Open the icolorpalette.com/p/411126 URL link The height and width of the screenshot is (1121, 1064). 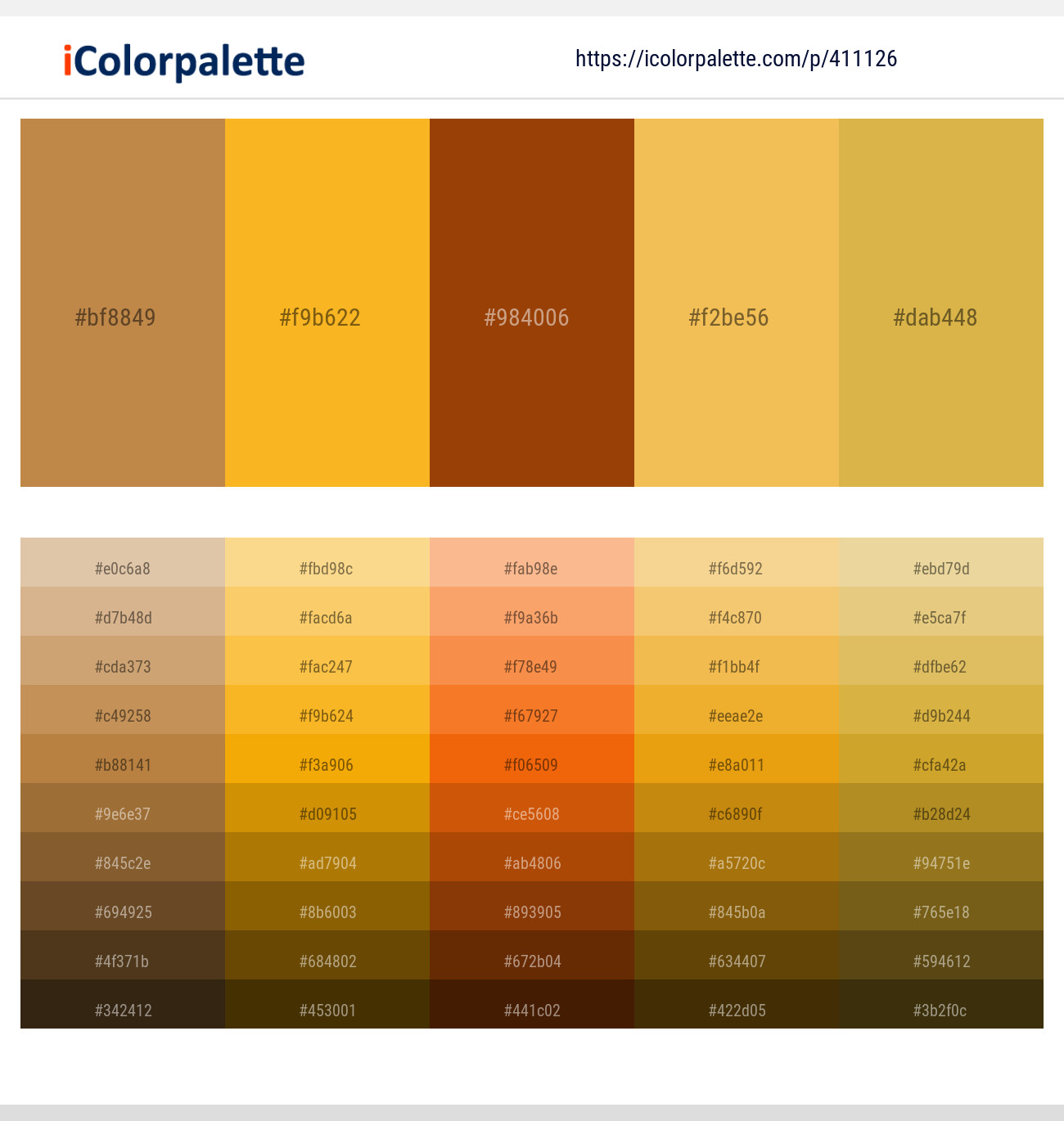pyautogui.click(x=736, y=59)
